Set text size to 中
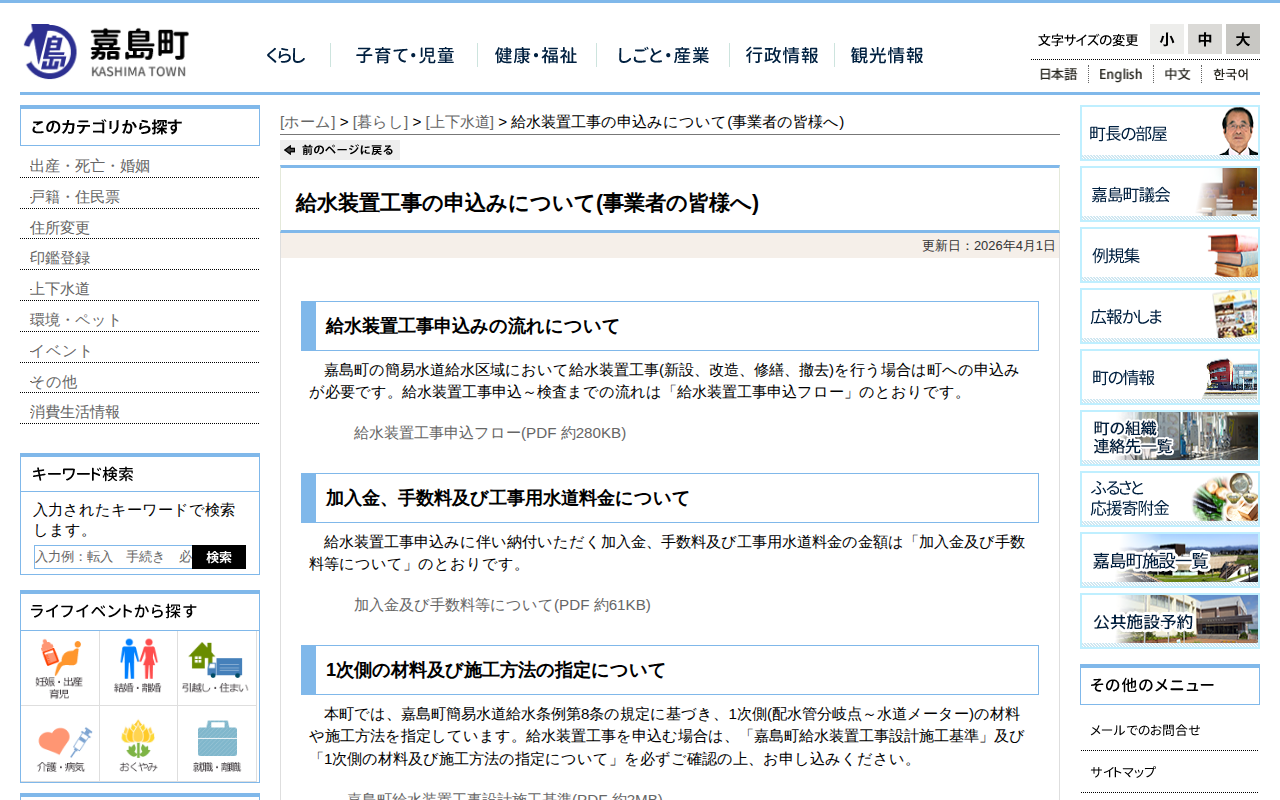 click(1205, 39)
